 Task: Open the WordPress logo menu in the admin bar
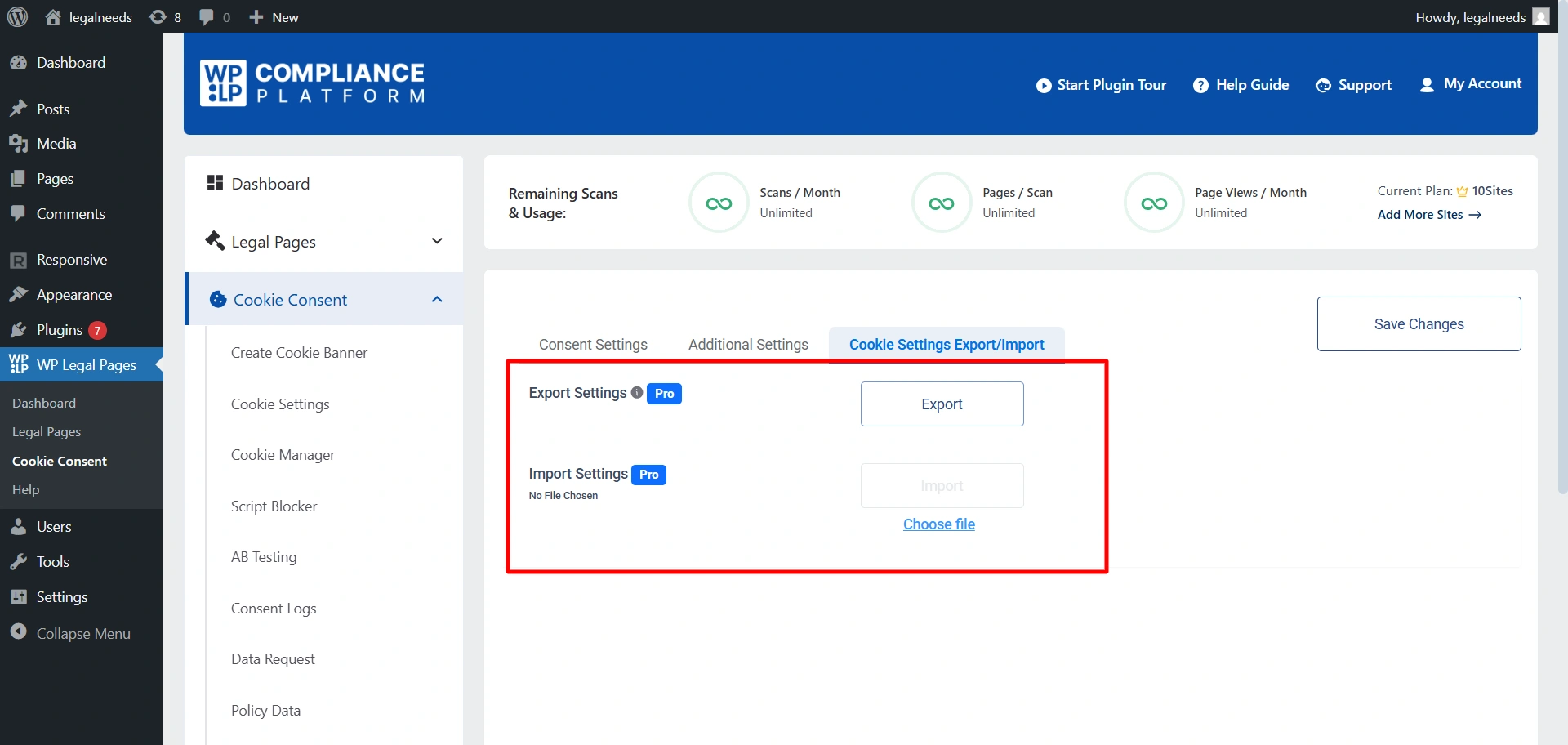17,16
